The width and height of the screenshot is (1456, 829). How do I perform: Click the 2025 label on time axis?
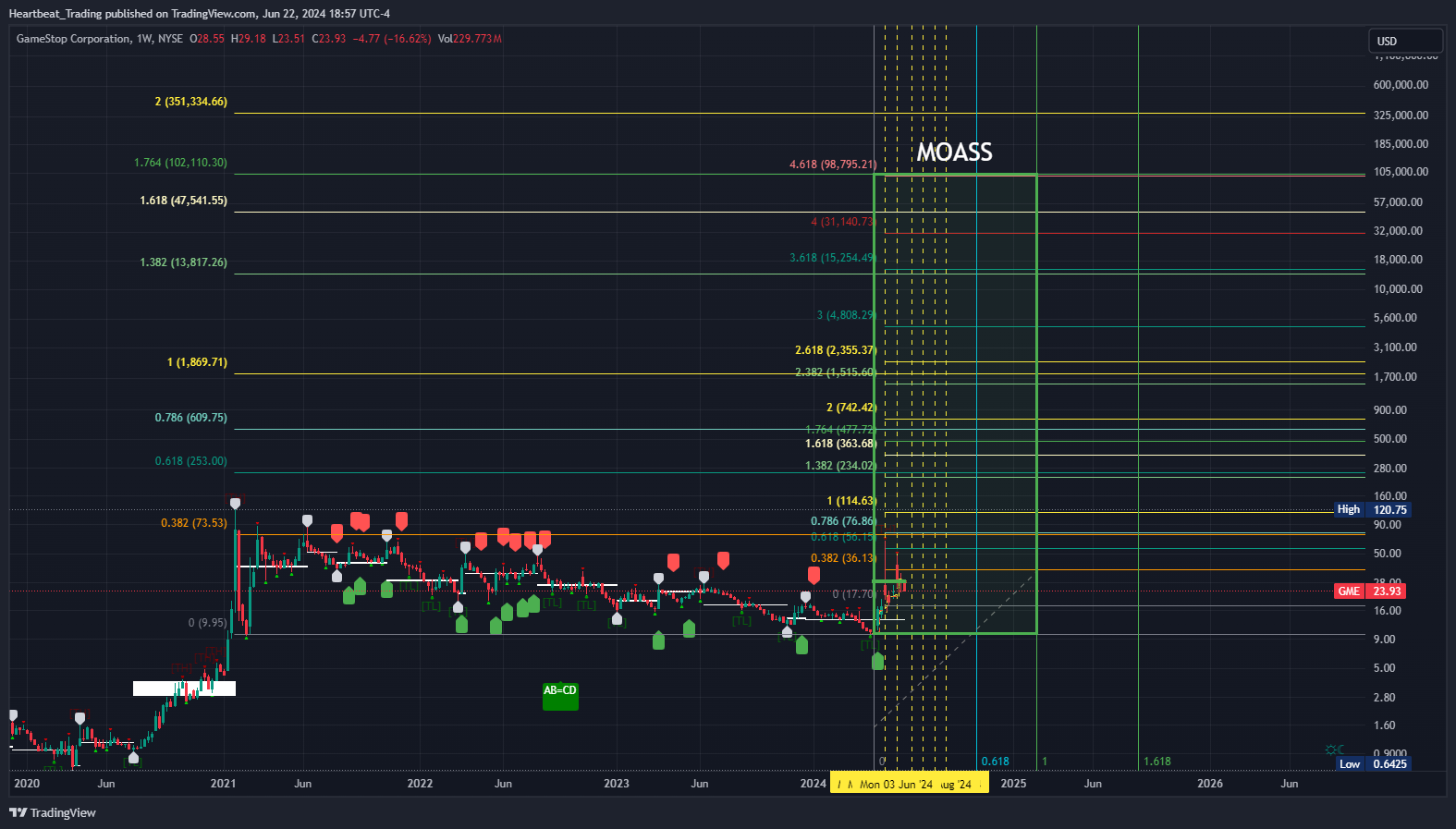1013,784
